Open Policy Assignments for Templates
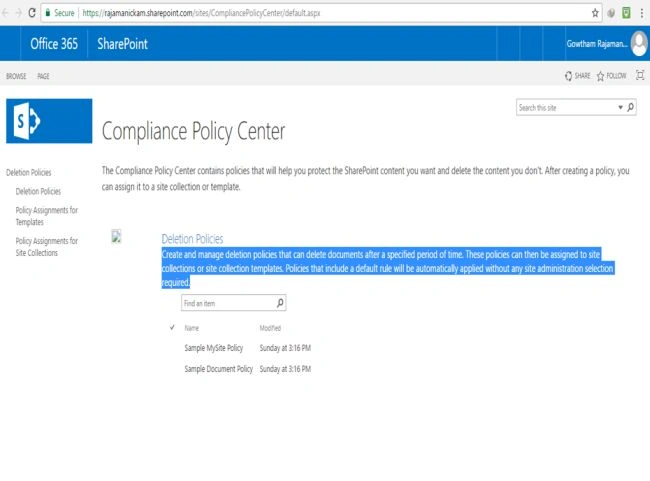650x481 pixels. (x=47, y=216)
